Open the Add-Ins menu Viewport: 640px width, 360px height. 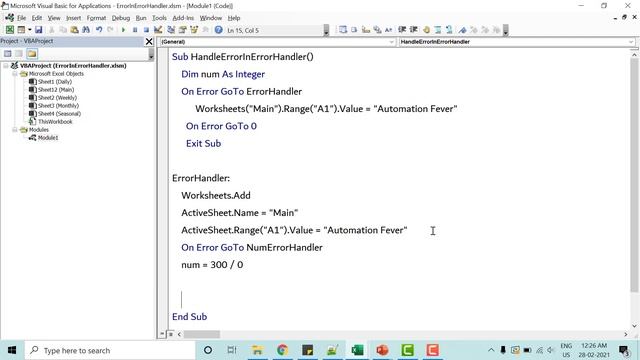point(183,18)
